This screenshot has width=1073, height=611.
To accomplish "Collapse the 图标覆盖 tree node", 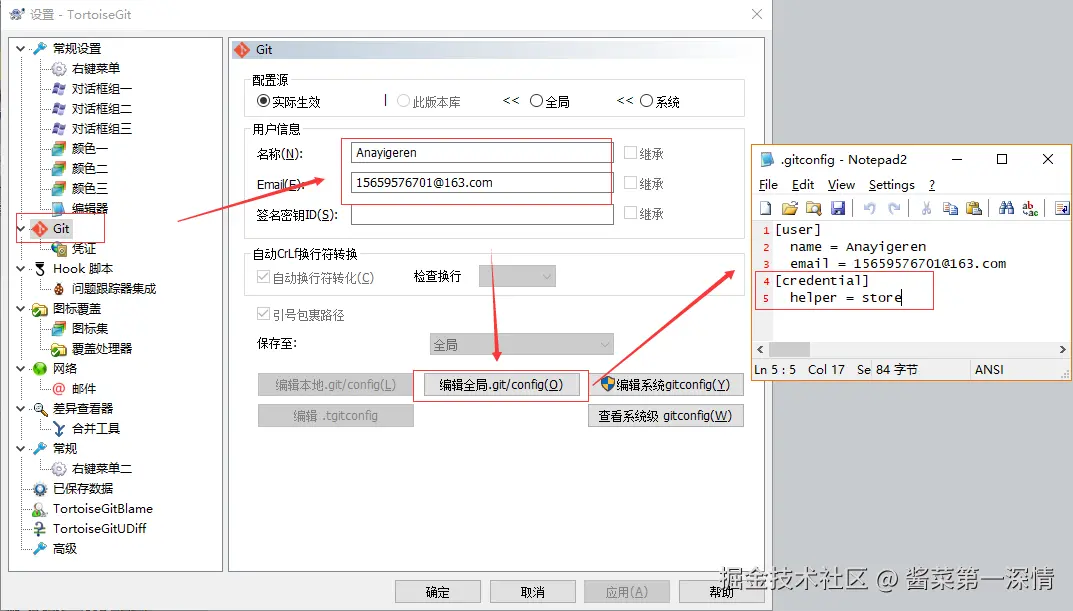I will [21, 309].
